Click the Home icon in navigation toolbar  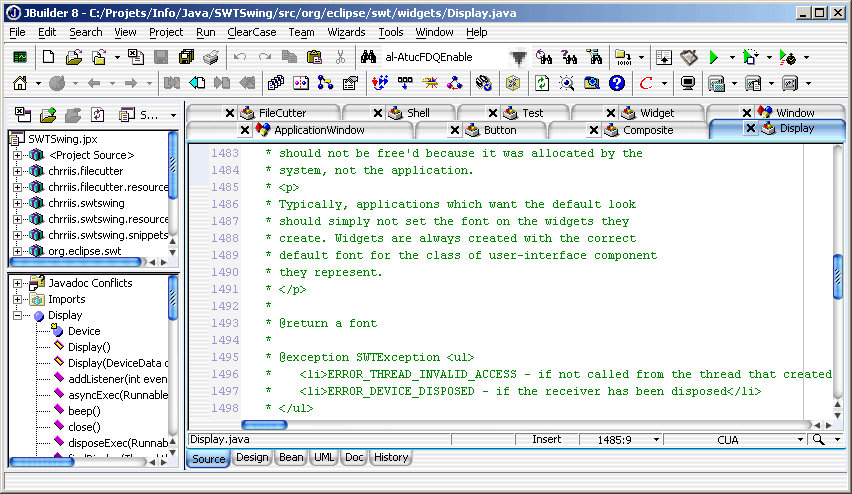pos(20,83)
